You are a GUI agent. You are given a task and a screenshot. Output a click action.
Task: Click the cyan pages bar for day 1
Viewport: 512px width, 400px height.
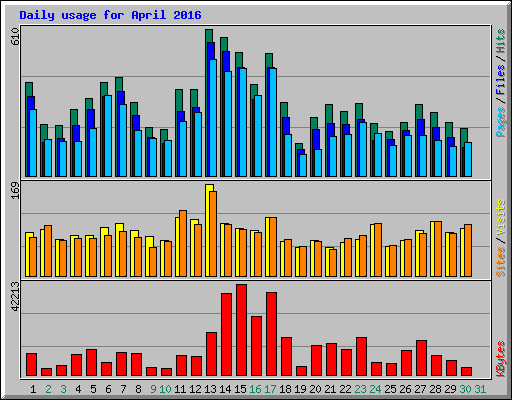(x=33, y=143)
